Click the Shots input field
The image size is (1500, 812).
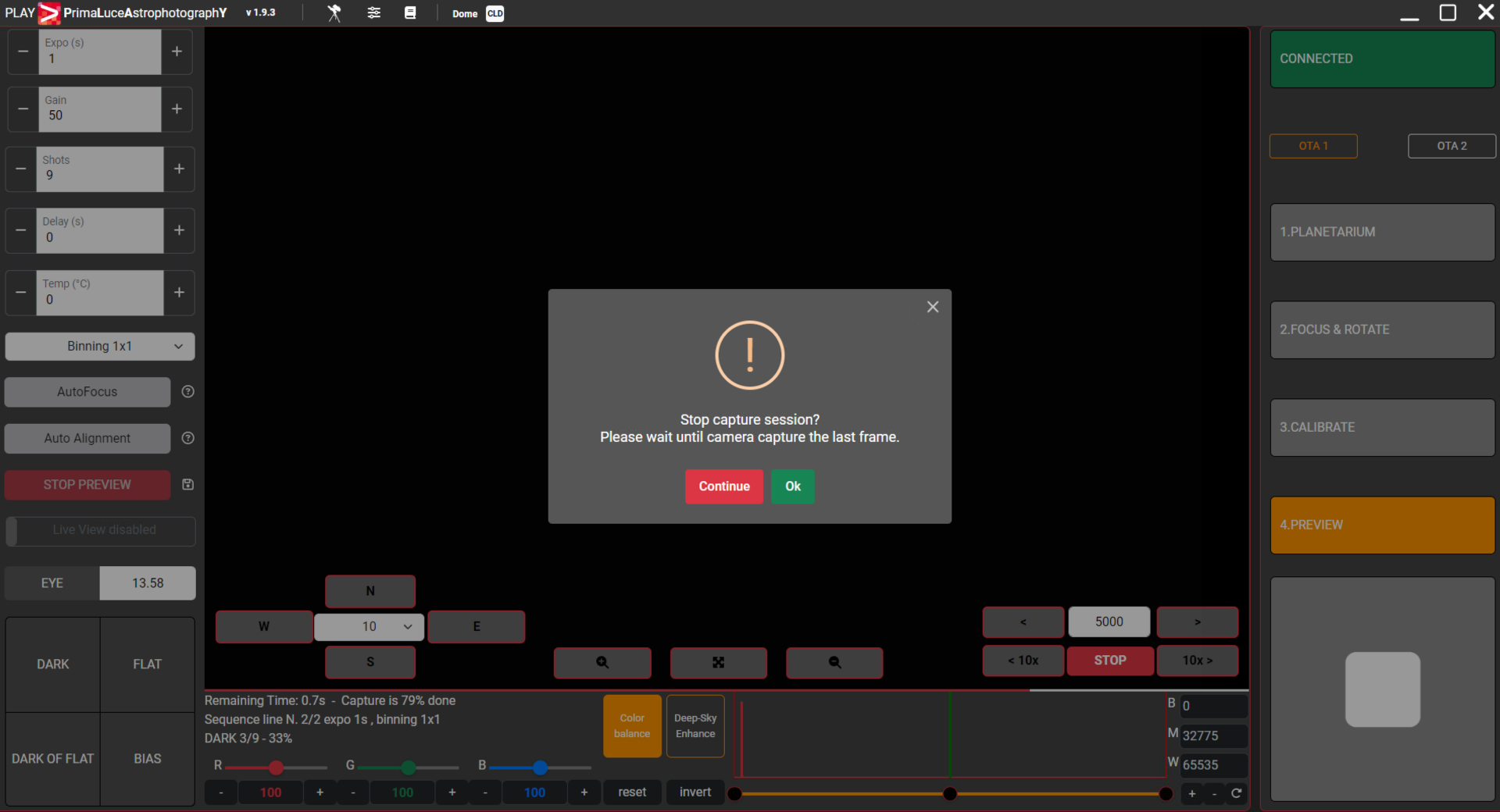(100, 169)
